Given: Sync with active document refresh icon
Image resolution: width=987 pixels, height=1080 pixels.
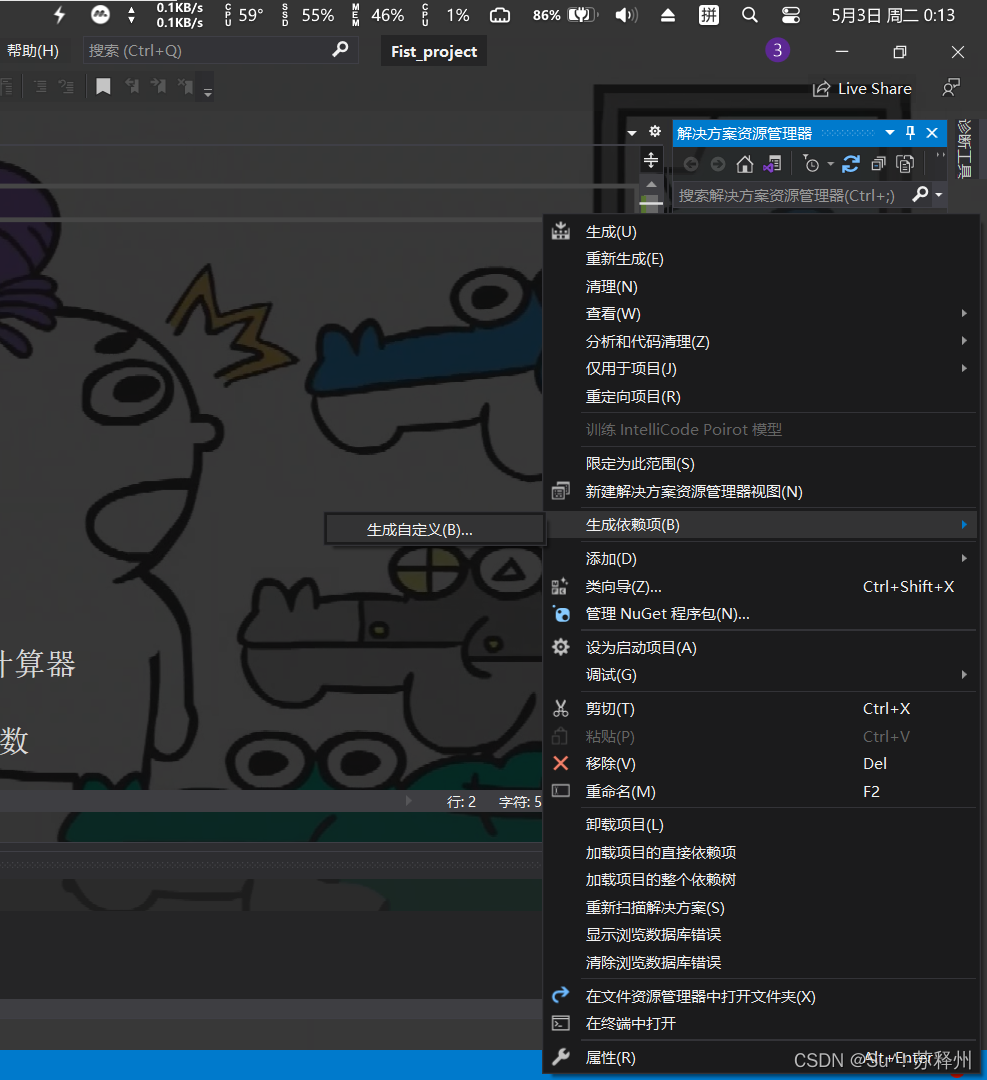Looking at the screenshot, I should coord(851,164).
